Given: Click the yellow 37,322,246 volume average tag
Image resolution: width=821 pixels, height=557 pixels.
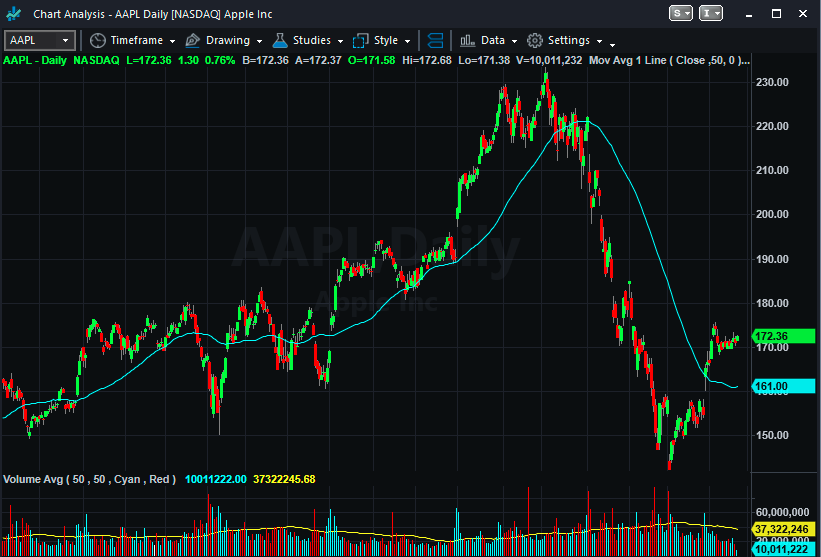Looking at the screenshot, I should point(784,530).
